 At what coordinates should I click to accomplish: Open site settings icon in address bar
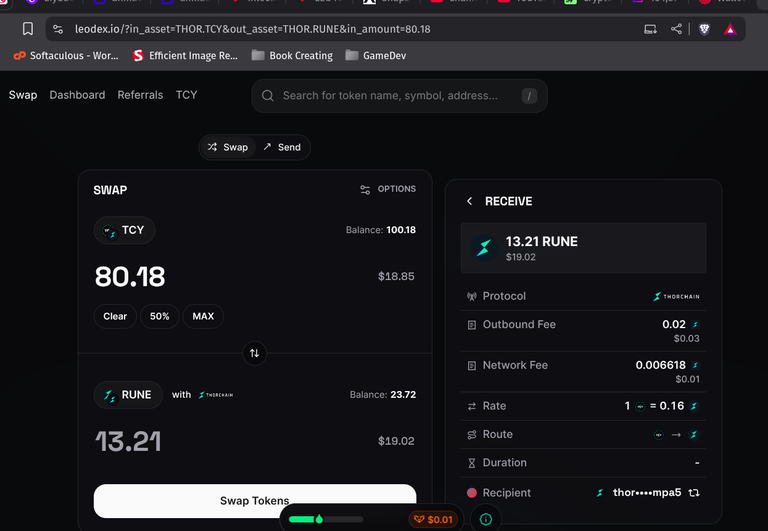pyautogui.click(x=58, y=29)
